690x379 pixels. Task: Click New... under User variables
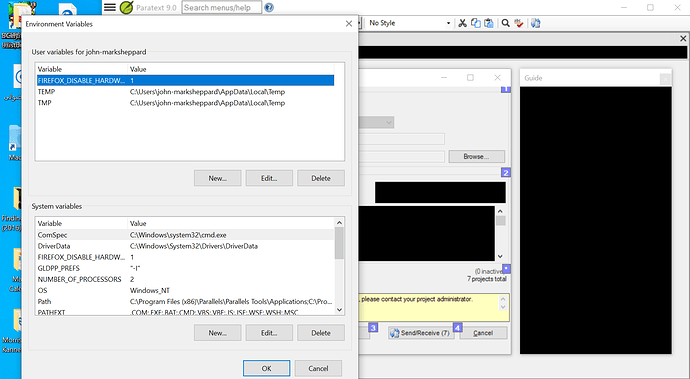pos(217,178)
